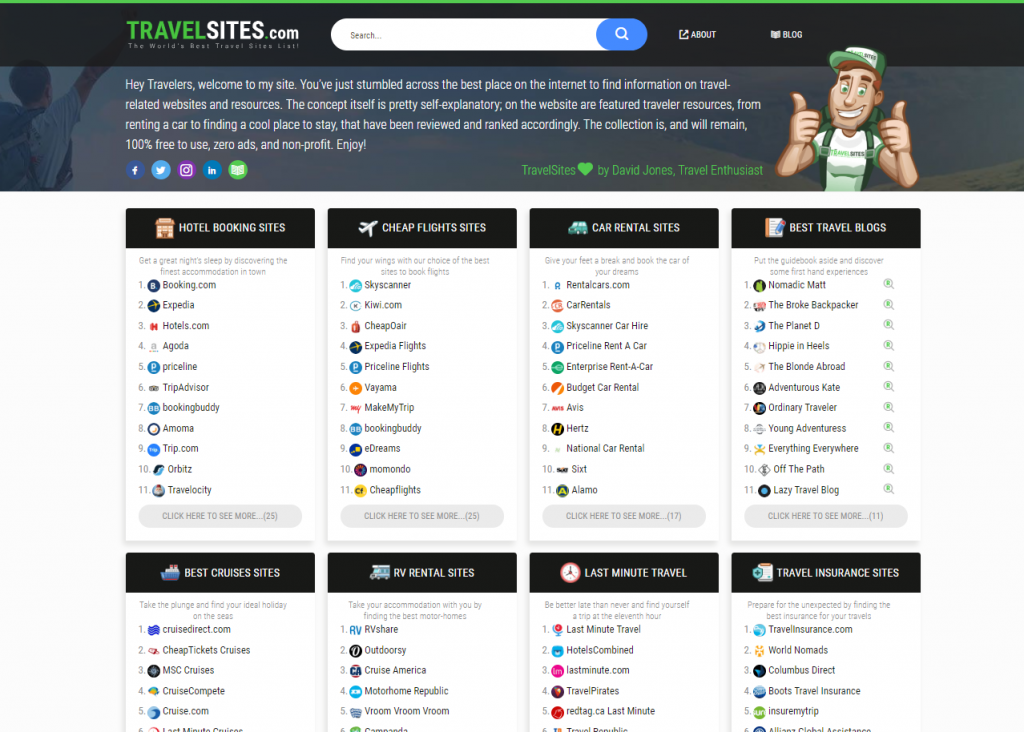This screenshot has width=1024, height=732.
Task: Click the clock icon in Last Minute Travel header
Action: tap(570, 573)
